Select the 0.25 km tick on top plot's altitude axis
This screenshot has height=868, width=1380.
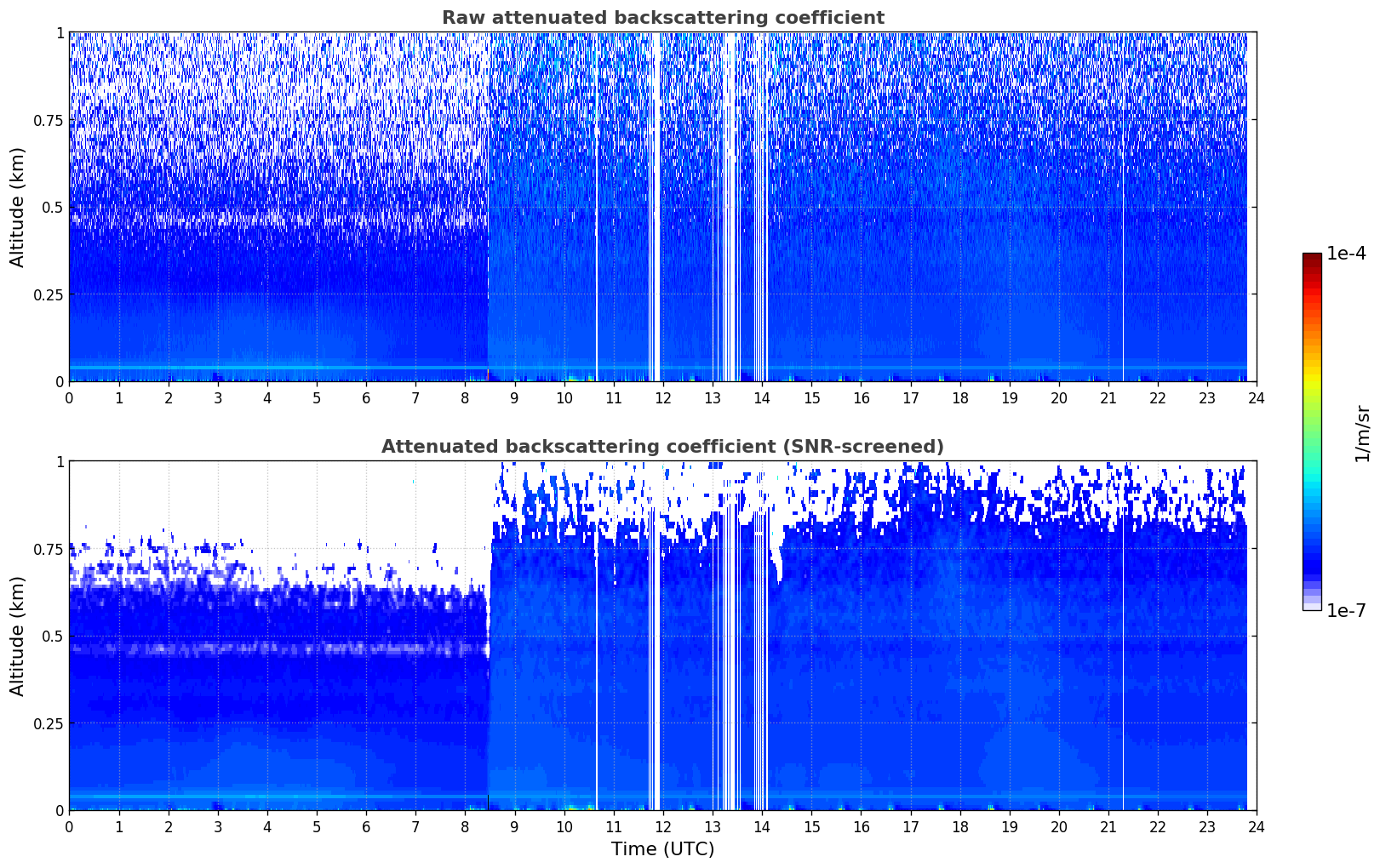pos(49,294)
